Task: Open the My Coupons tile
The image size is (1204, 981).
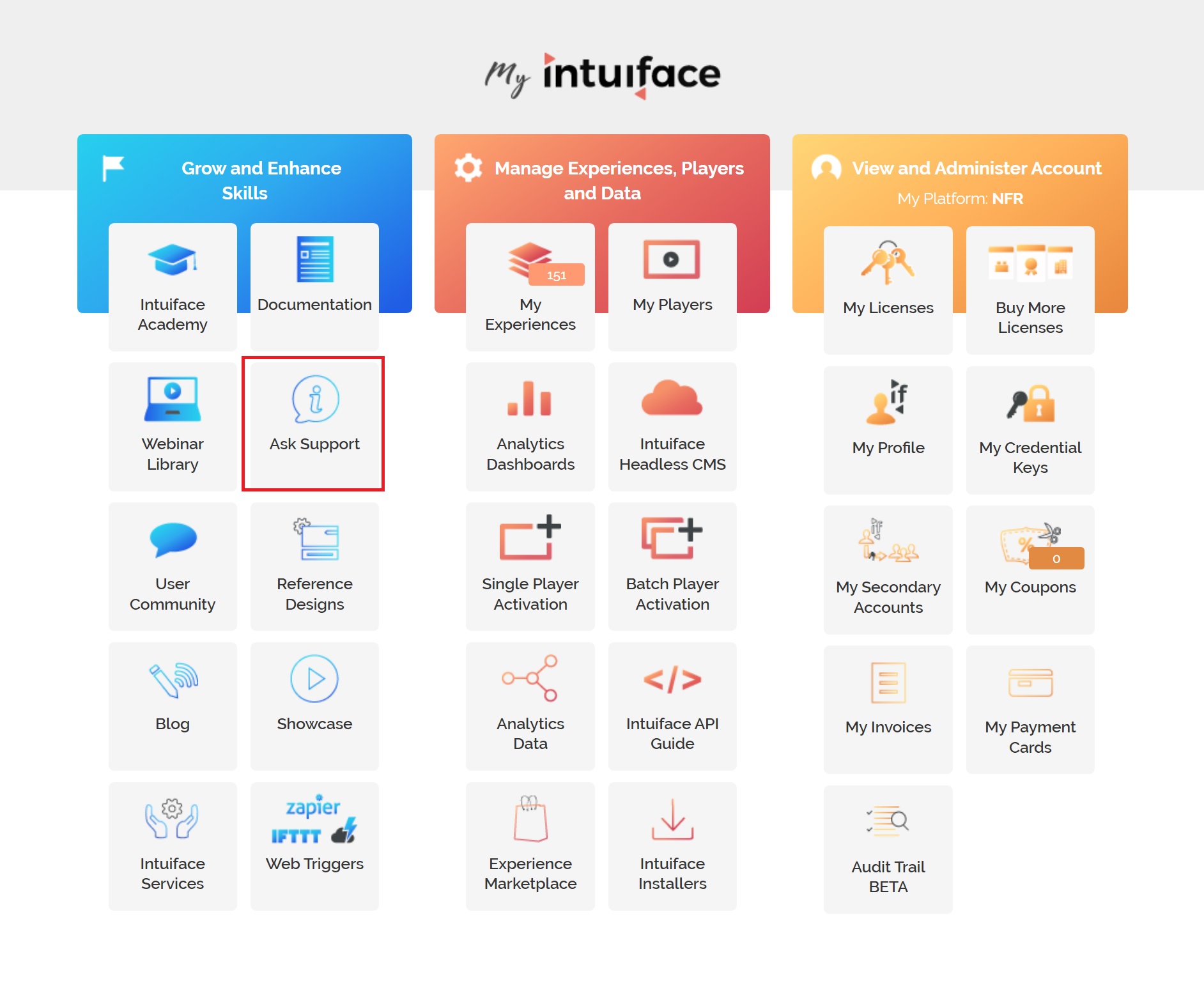Action: click(x=1030, y=569)
